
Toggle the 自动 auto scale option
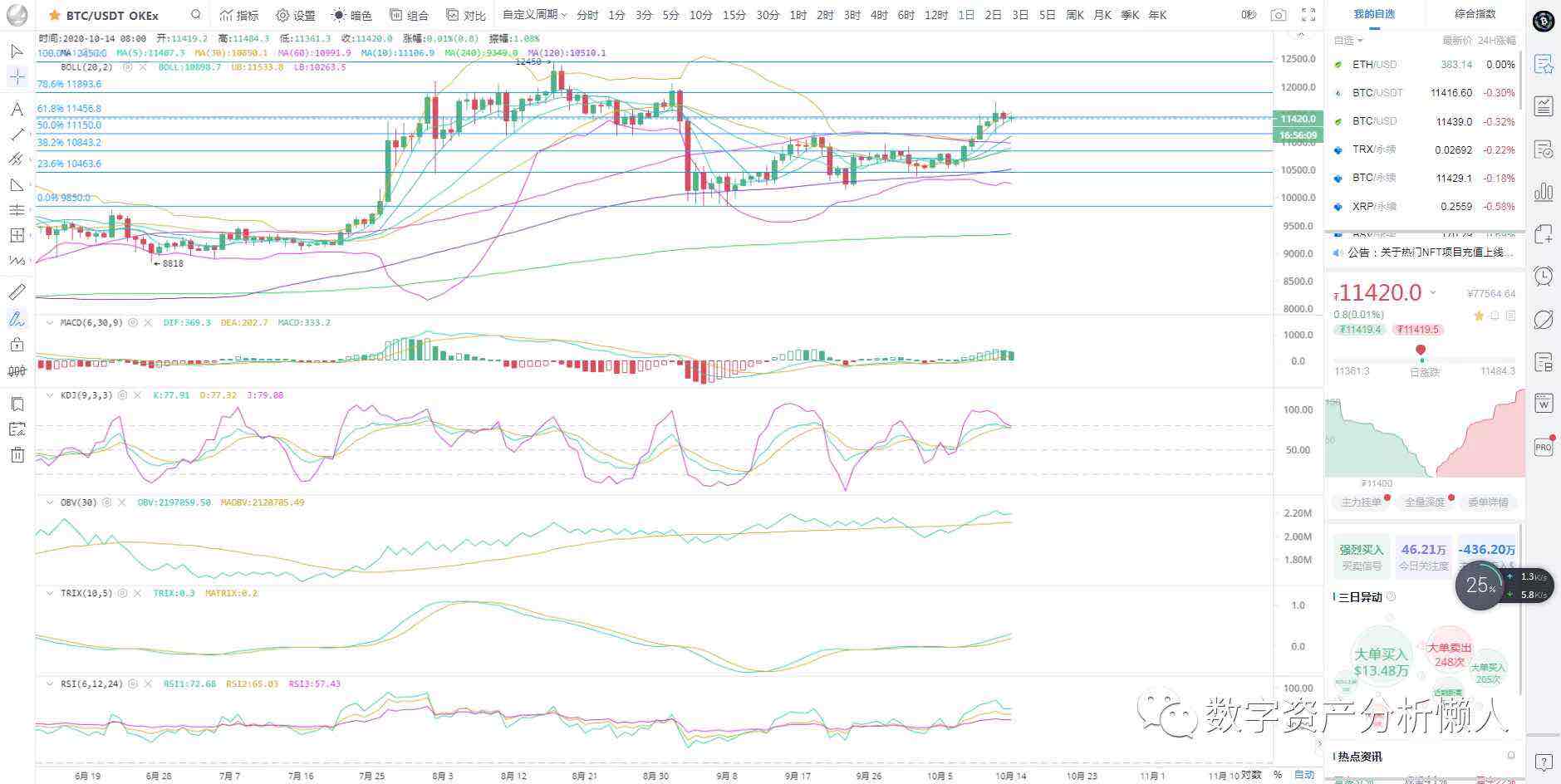(1304, 775)
